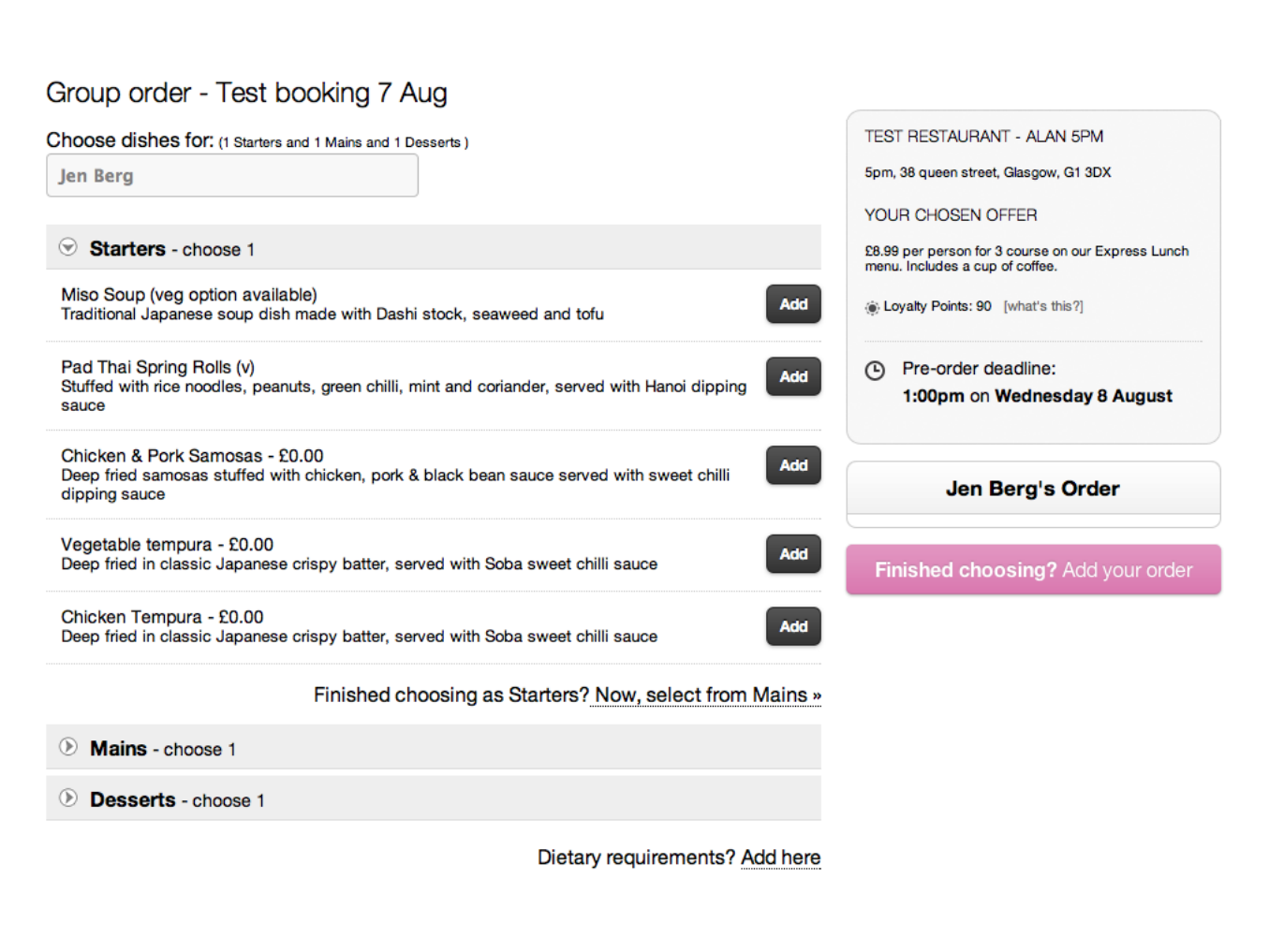This screenshot has height=952, width=1269.
Task: Add Chicken Tempura starter
Action: point(792,626)
